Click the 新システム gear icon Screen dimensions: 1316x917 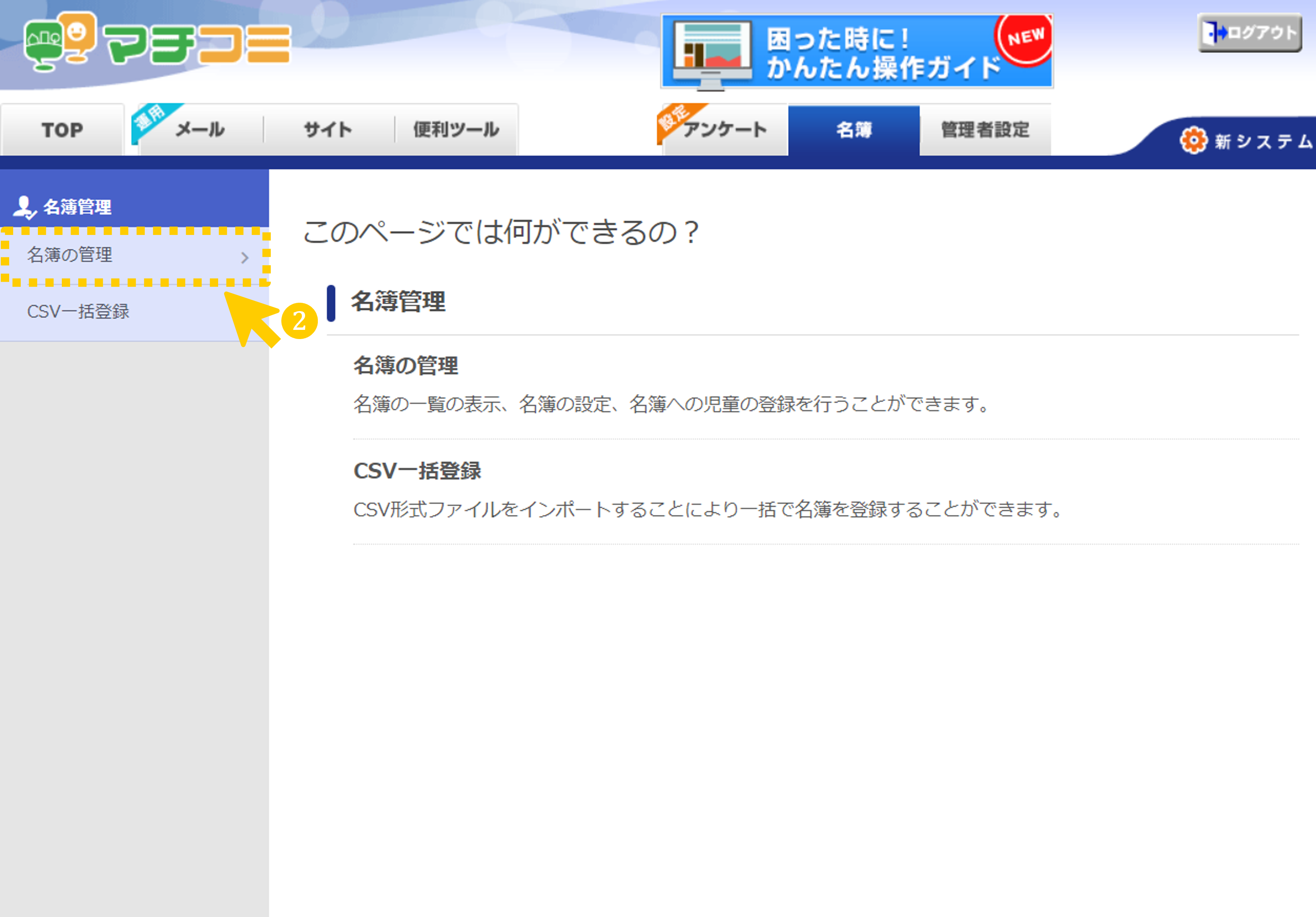point(1193,140)
